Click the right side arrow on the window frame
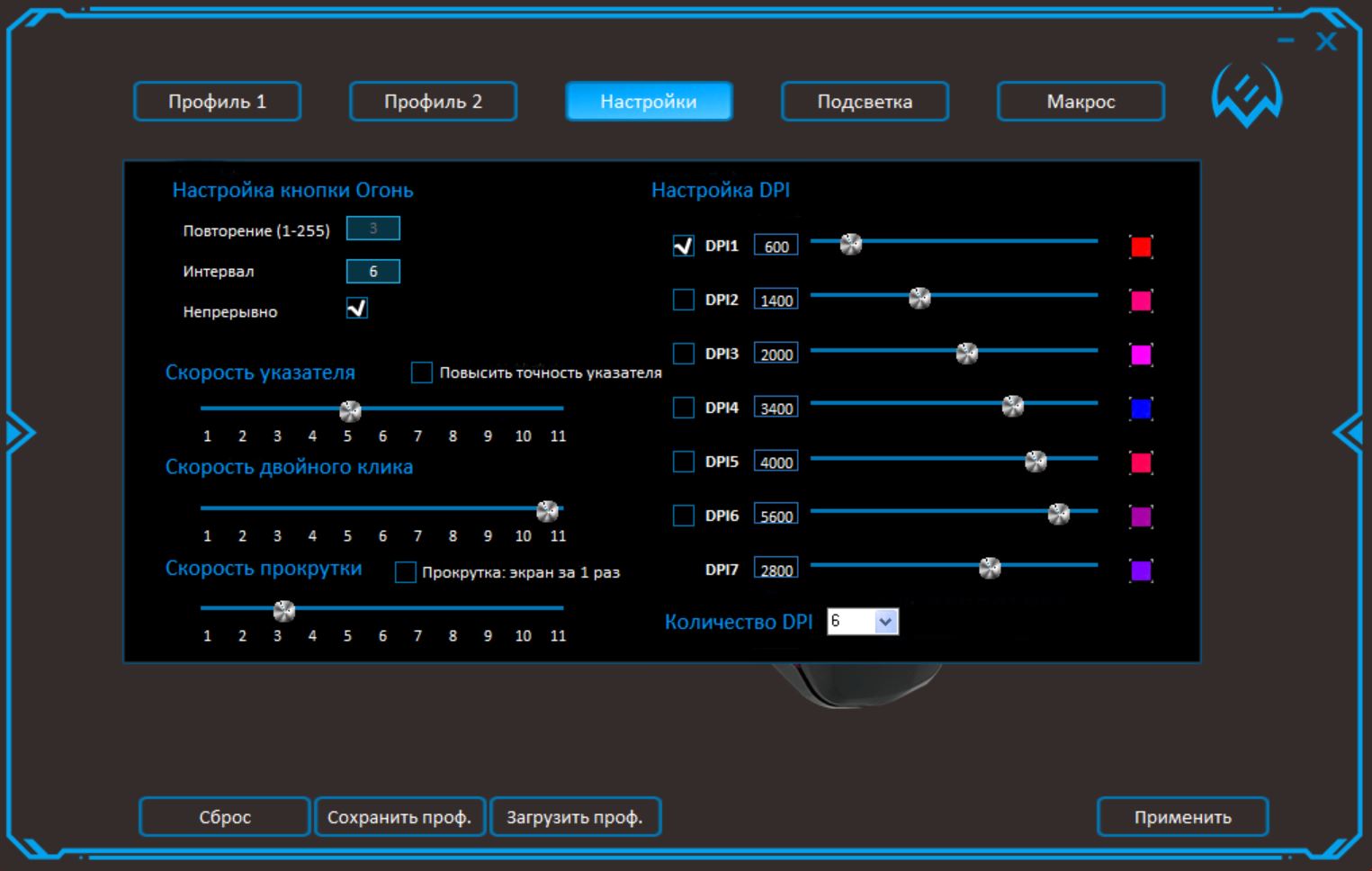1372x871 pixels. click(1349, 434)
